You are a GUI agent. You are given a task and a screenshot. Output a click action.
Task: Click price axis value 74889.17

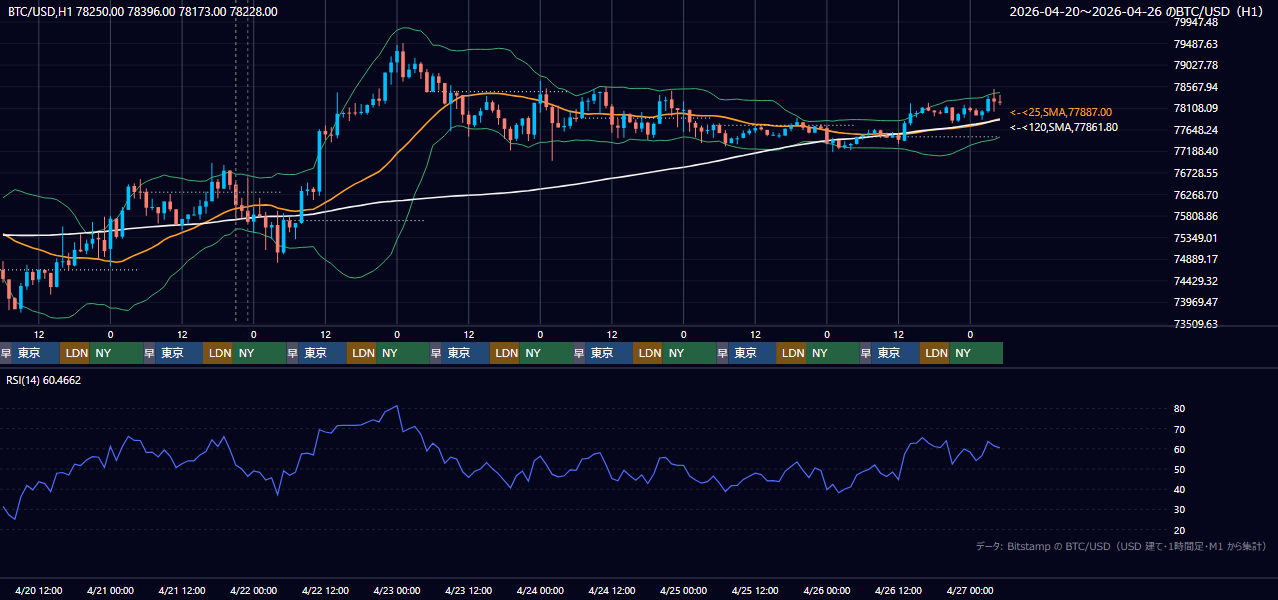1195,259
